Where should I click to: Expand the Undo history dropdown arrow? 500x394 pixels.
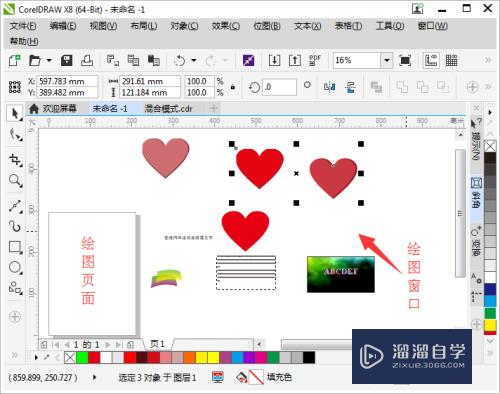pyautogui.click(x=194, y=60)
